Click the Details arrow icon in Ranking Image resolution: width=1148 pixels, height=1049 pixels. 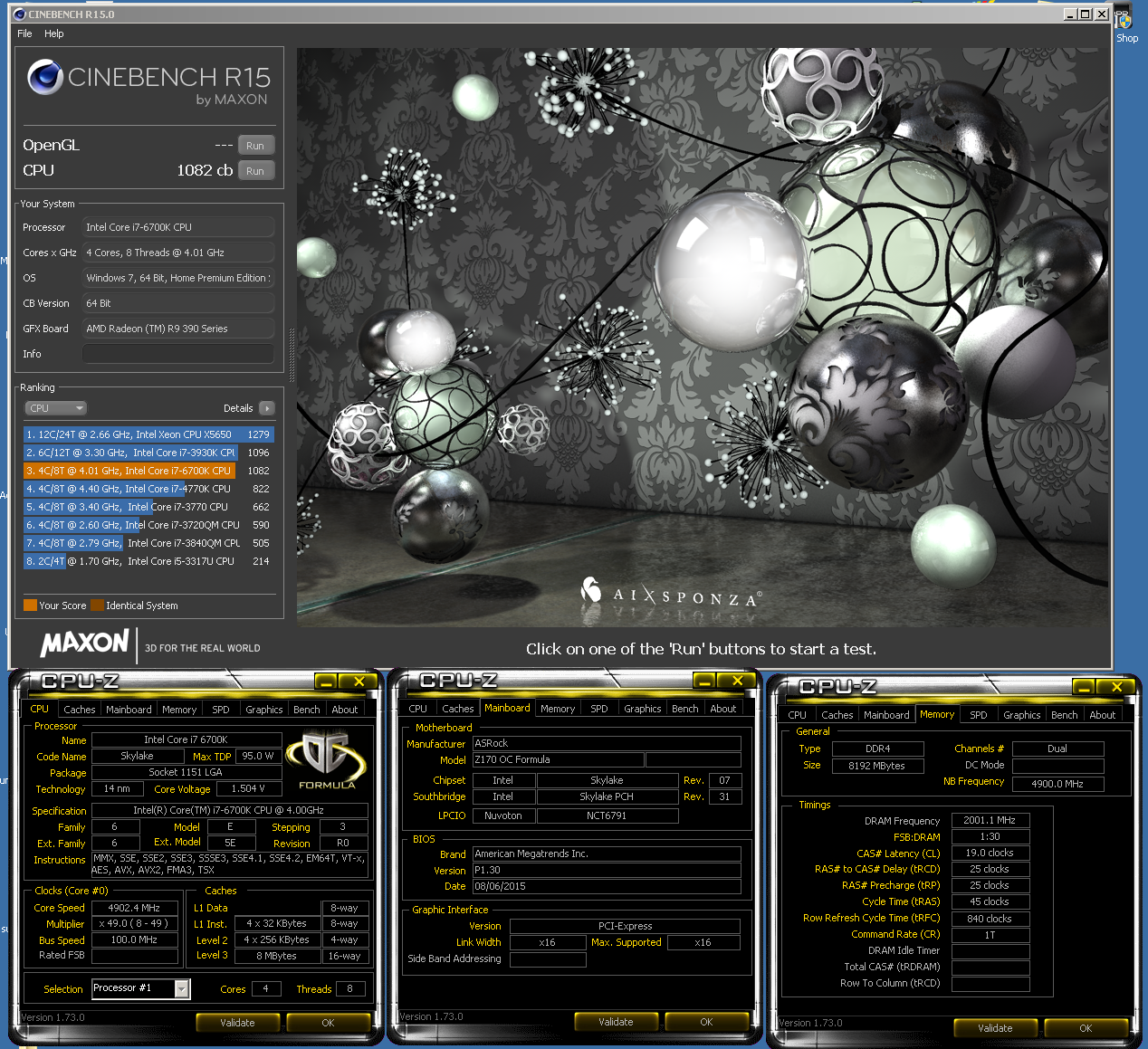[x=267, y=408]
